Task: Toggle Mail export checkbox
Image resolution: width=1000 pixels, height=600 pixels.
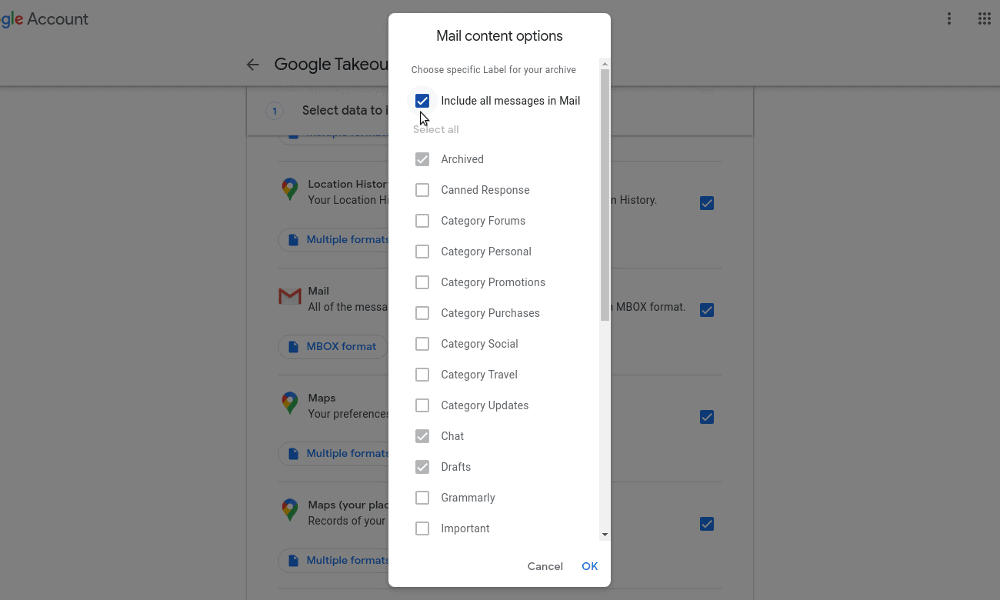Action: [x=707, y=310]
